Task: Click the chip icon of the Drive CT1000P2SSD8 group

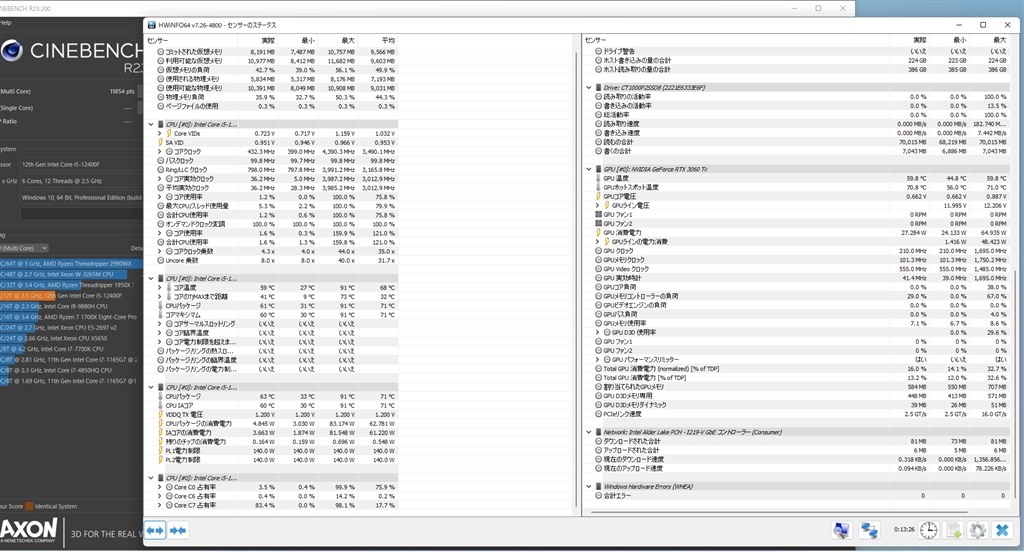Action: point(598,88)
